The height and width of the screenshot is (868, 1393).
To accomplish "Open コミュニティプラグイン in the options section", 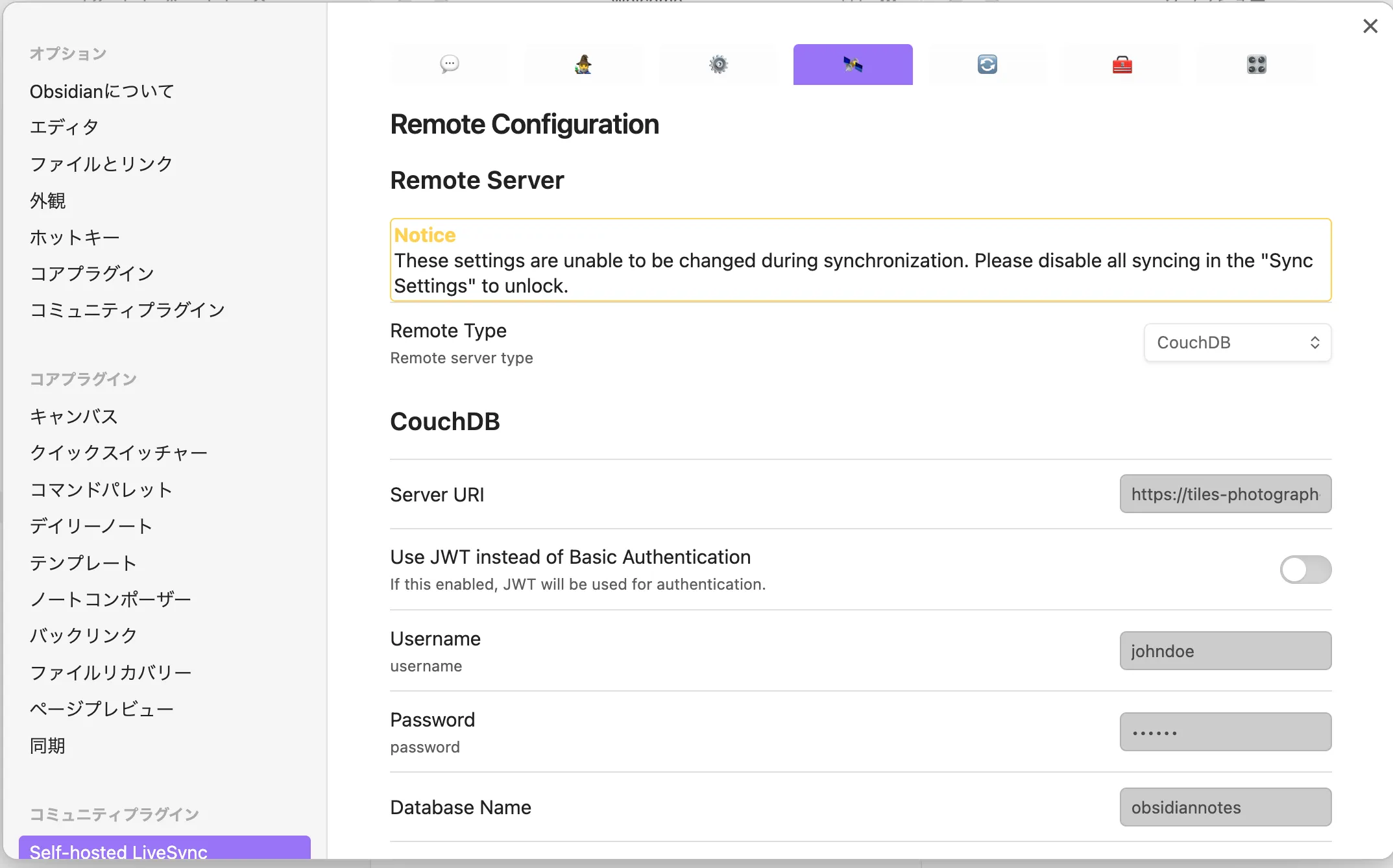I will click(127, 310).
